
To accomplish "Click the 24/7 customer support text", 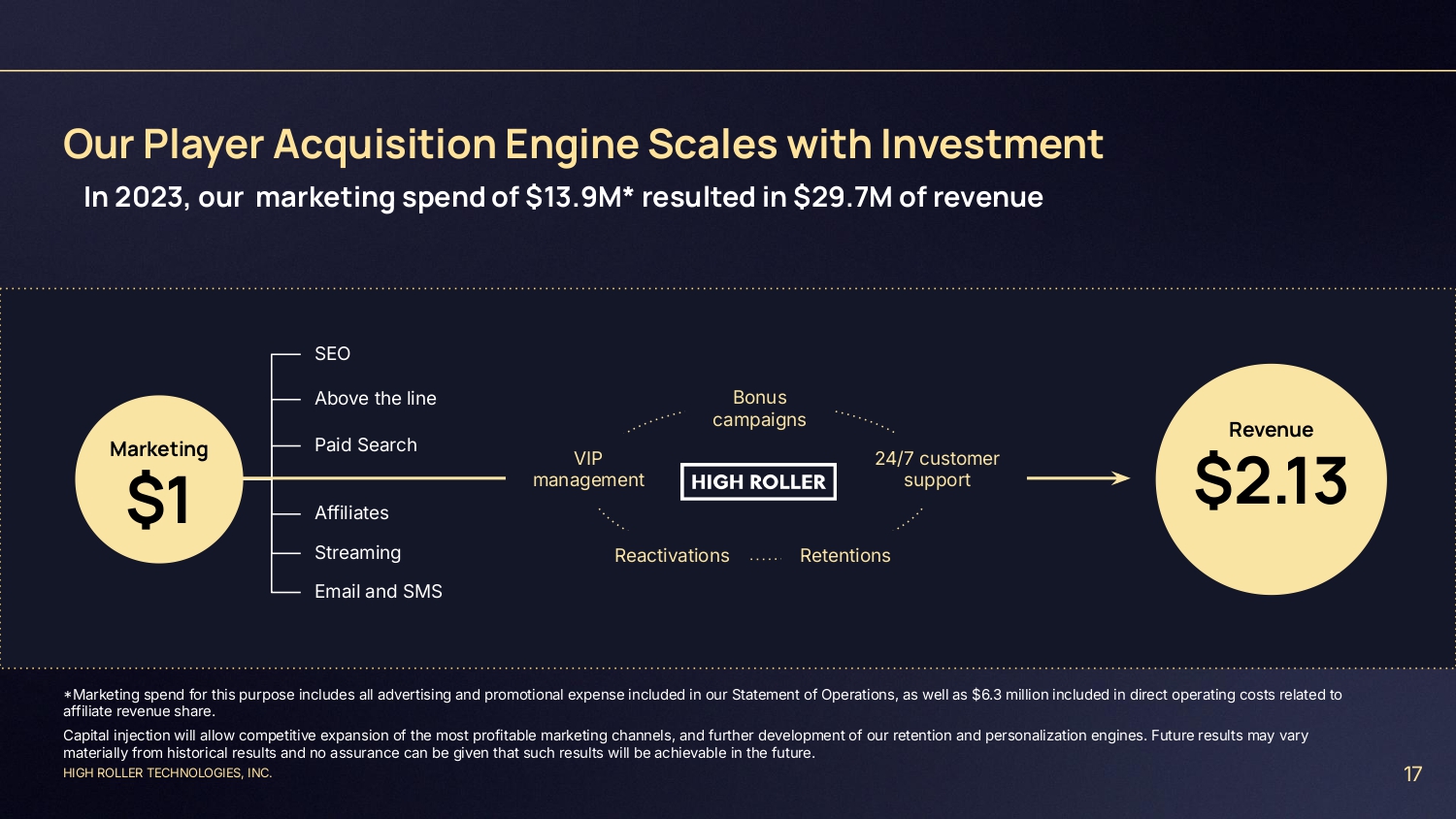I will tap(937, 470).
